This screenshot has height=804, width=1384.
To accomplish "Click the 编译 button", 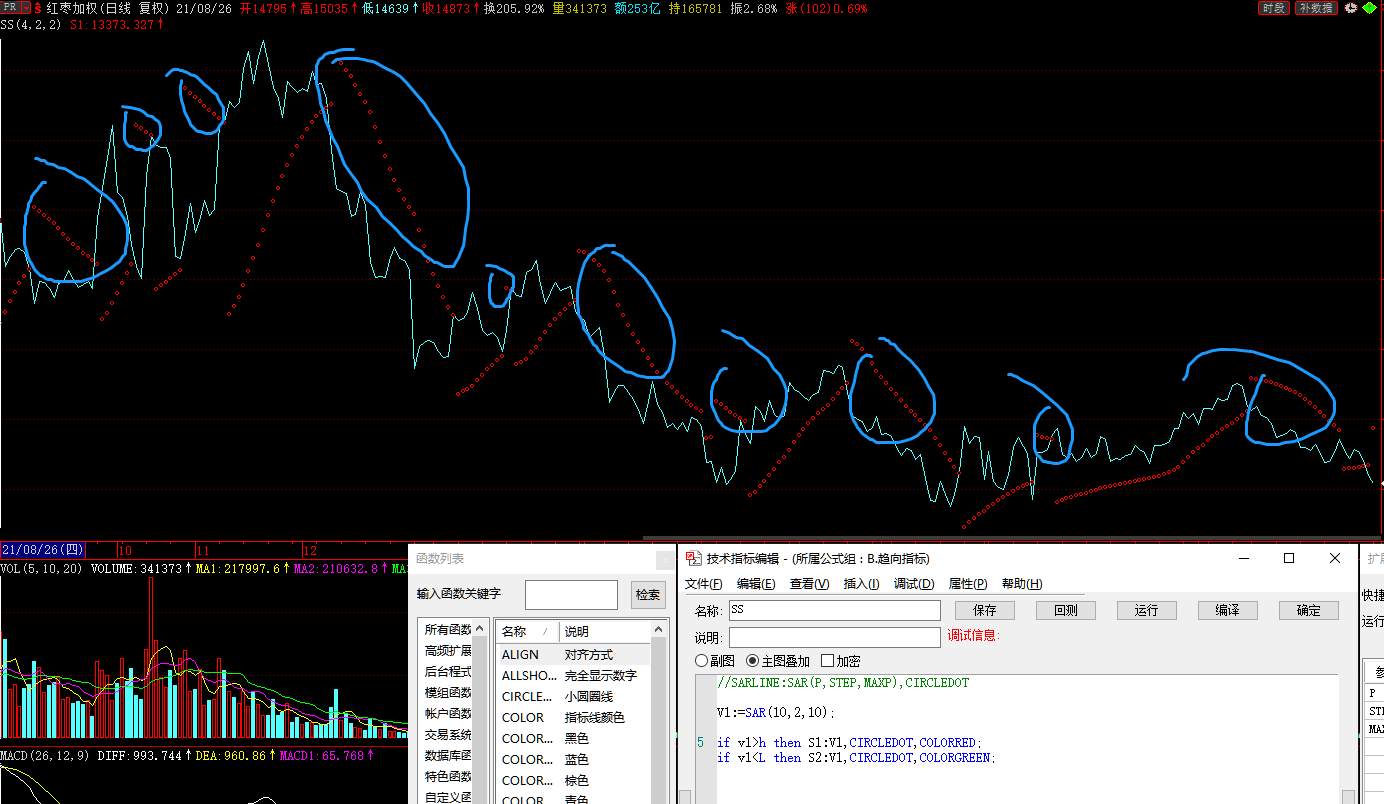I will pyautogui.click(x=1228, y=610).
